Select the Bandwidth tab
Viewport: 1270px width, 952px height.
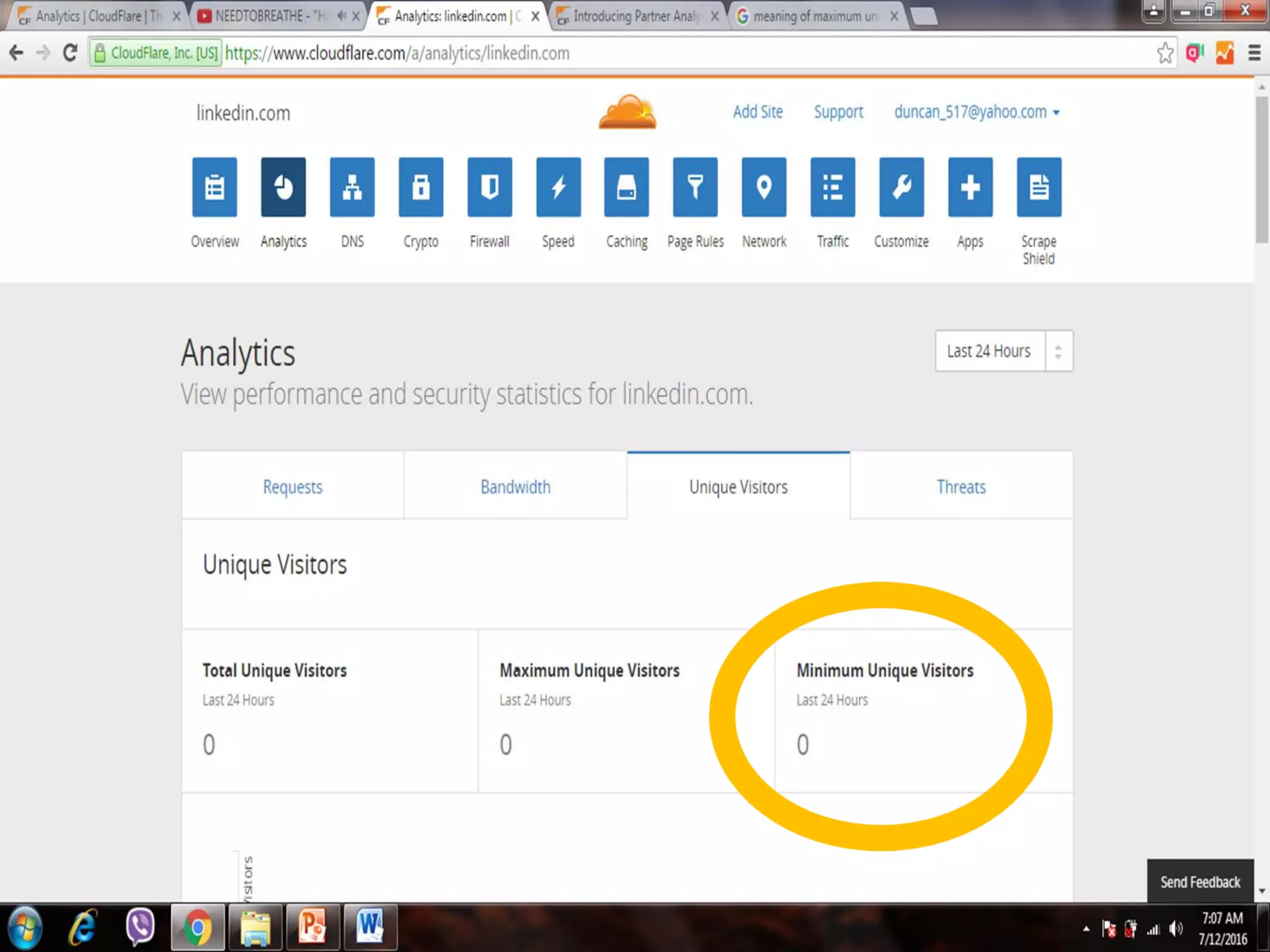(x=515, y=487)
